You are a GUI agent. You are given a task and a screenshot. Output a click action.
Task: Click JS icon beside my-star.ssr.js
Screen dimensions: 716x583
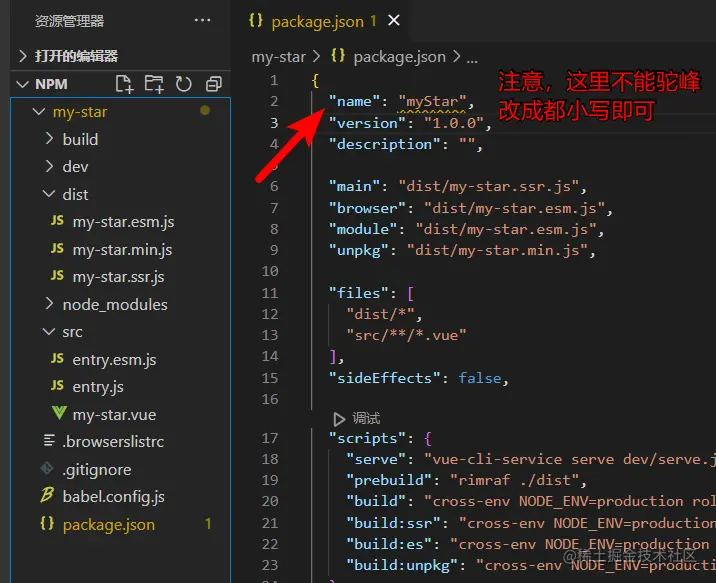(x=57, y=275)
